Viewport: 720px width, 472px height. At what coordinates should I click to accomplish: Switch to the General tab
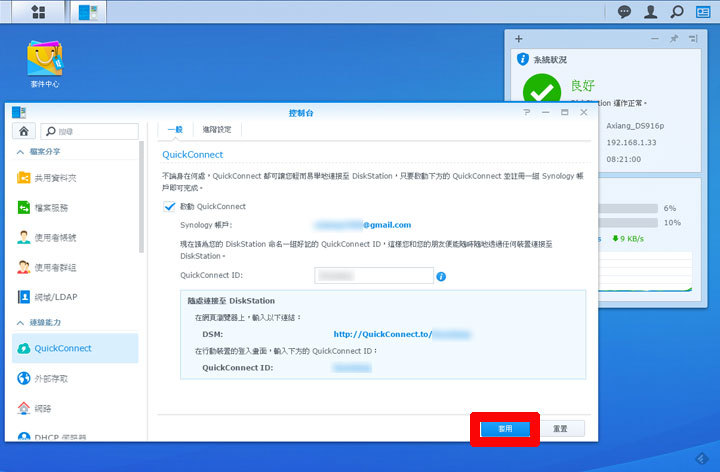[175, 129]
